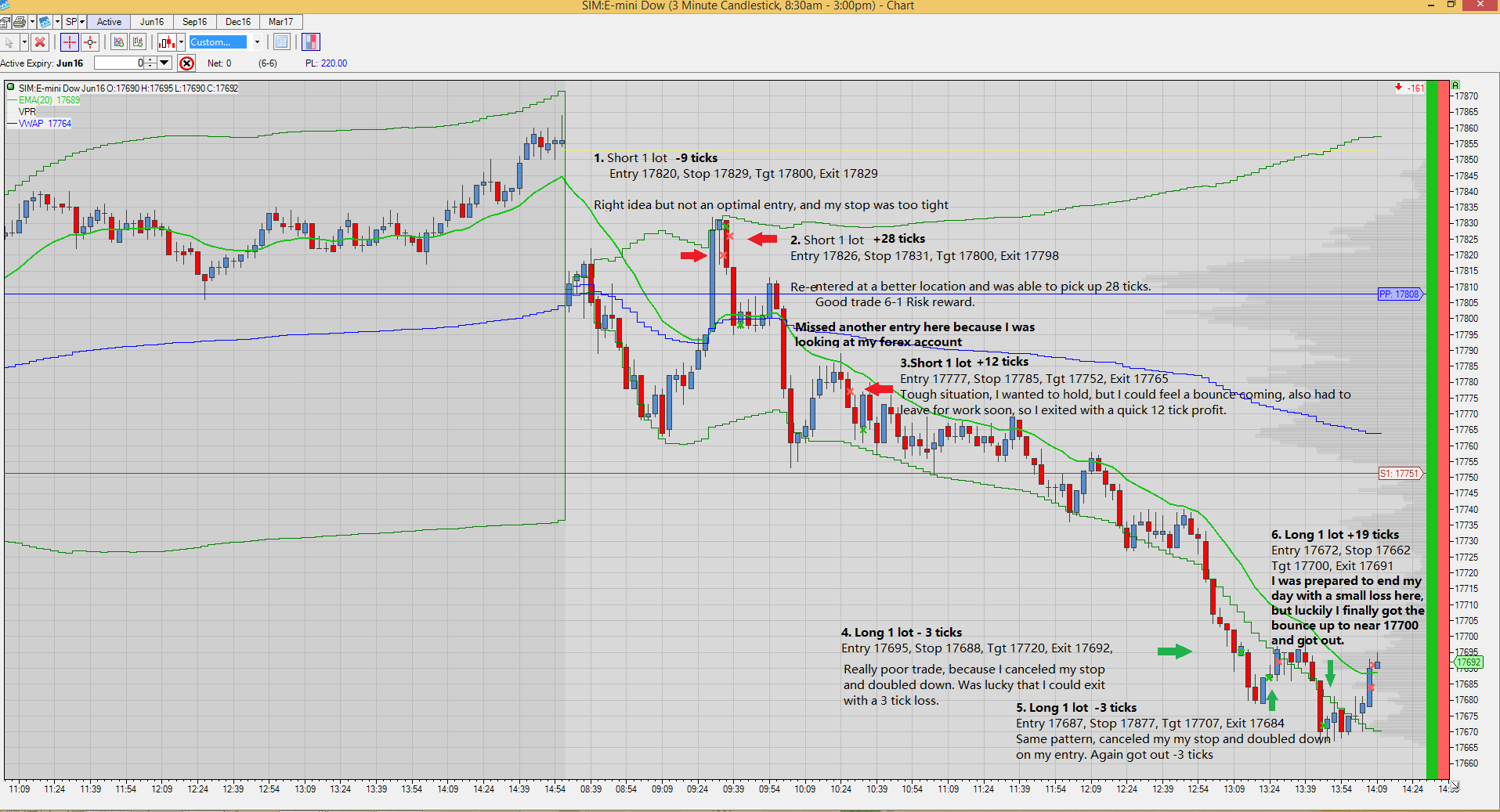Switch to the Active contract tab
Screen dimensions: 1500x812
[x=109, y=22]
